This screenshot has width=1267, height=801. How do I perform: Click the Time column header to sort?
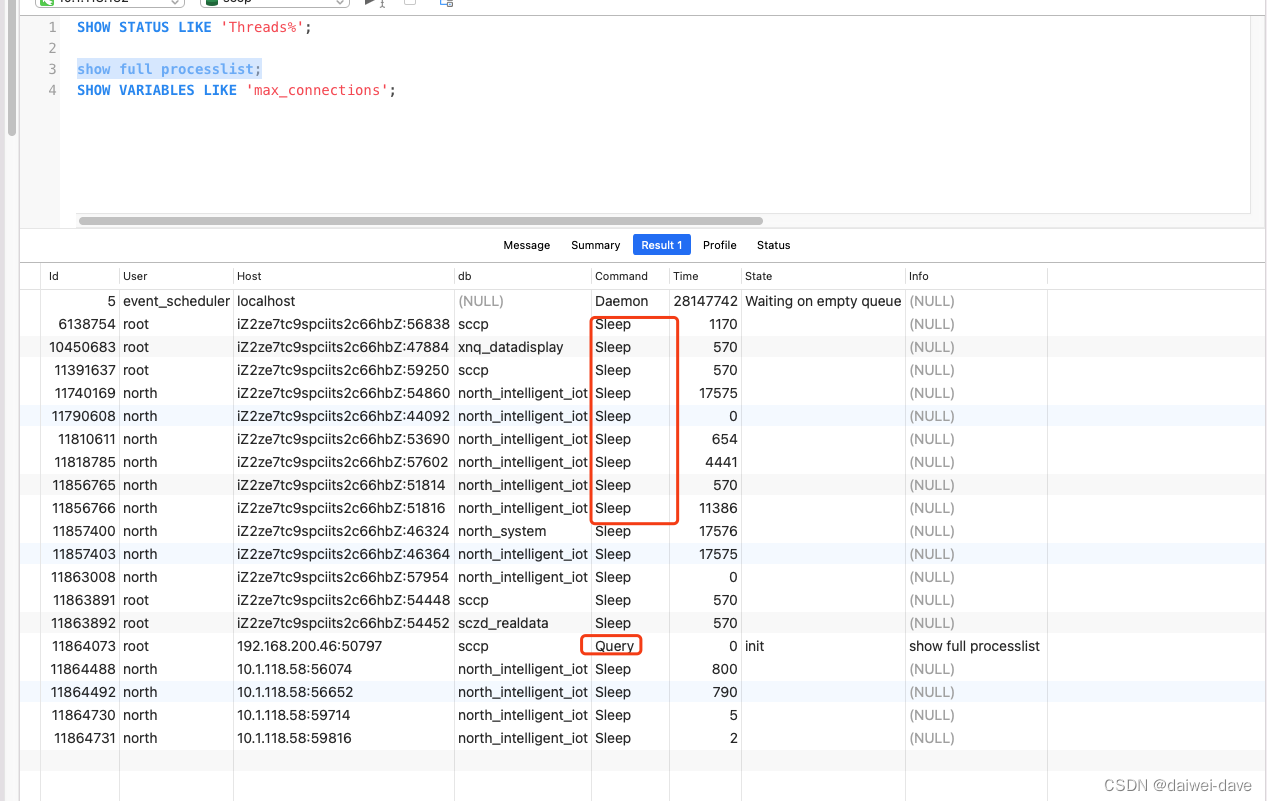pyautogui.click(x=684, y=276)
